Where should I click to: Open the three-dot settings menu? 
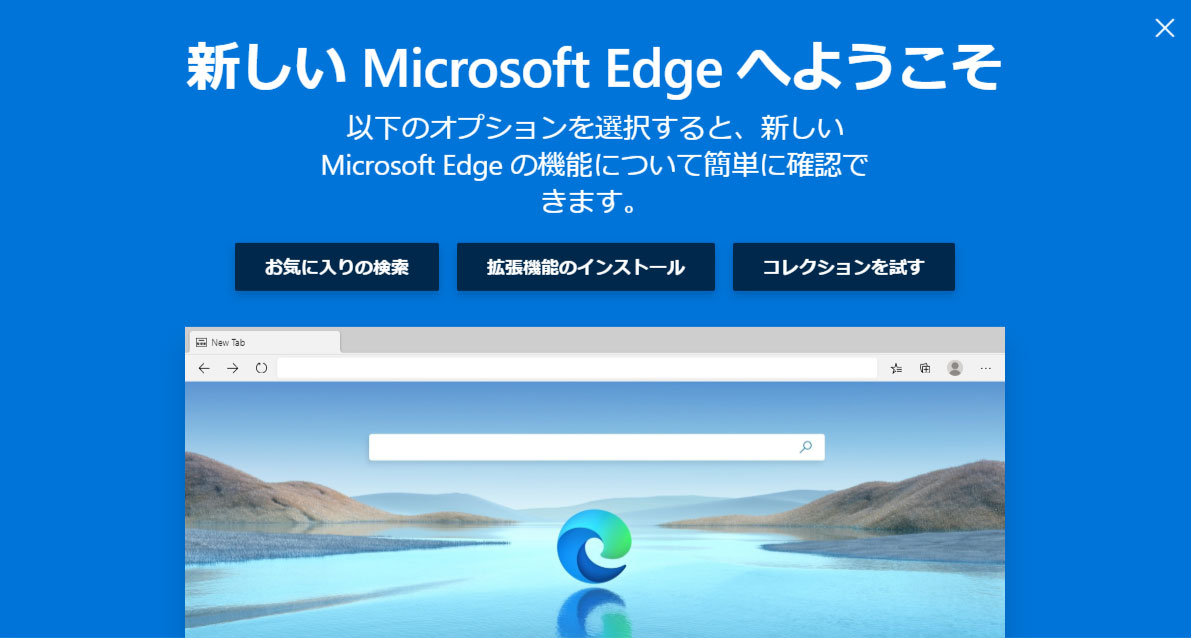[x=986, y=368]
